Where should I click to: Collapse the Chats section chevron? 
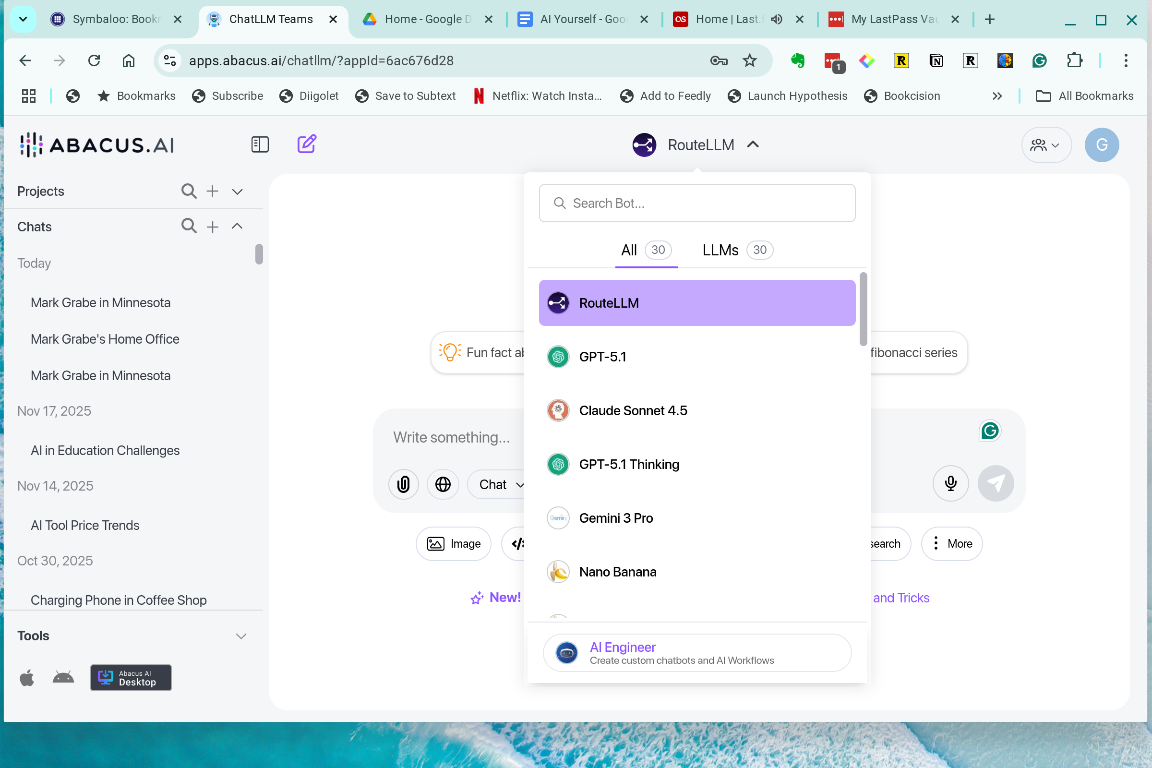pyautogui.click(x=237, y=227)
